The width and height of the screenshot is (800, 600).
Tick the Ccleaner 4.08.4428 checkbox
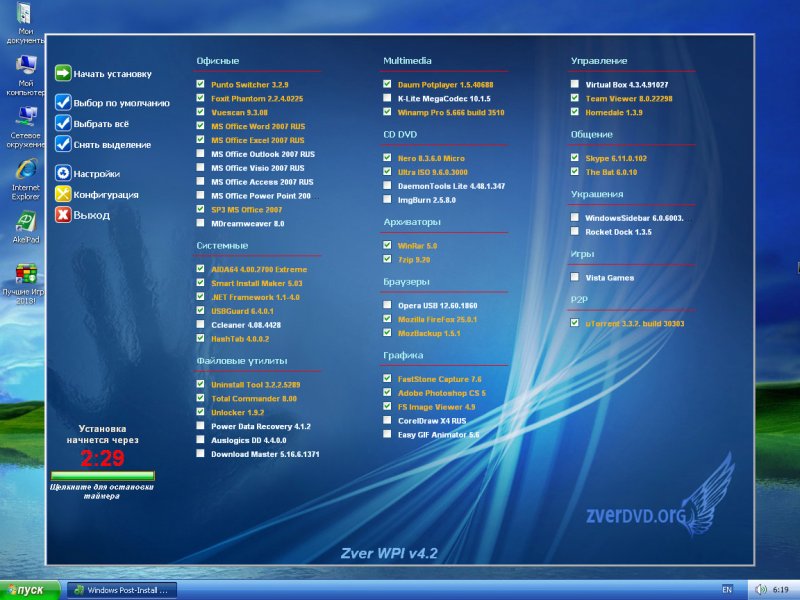pos(201,324)
